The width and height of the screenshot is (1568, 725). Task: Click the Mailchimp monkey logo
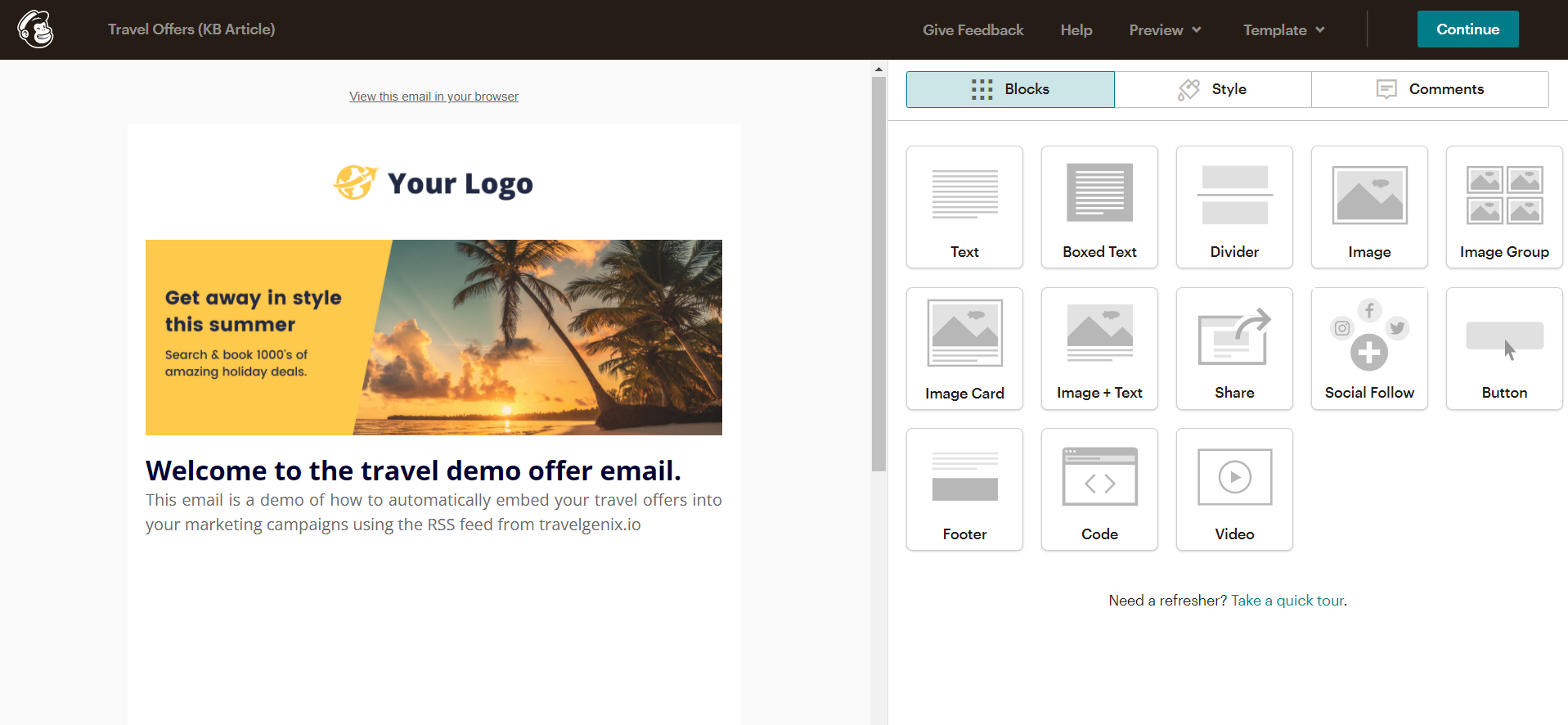point(35,29)
